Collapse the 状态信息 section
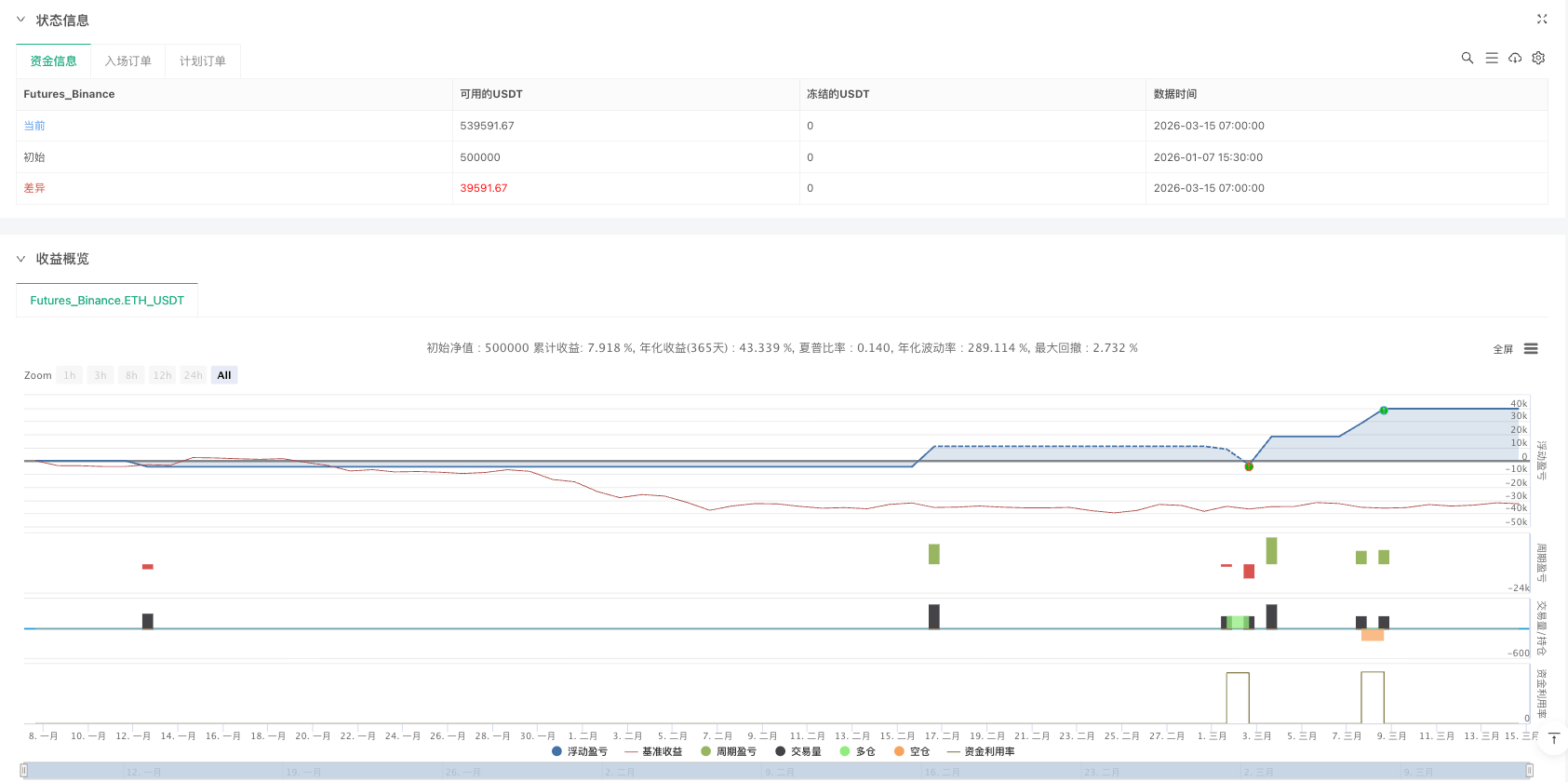The height and width of the screenshot is (782, 1568). (21, 20)
